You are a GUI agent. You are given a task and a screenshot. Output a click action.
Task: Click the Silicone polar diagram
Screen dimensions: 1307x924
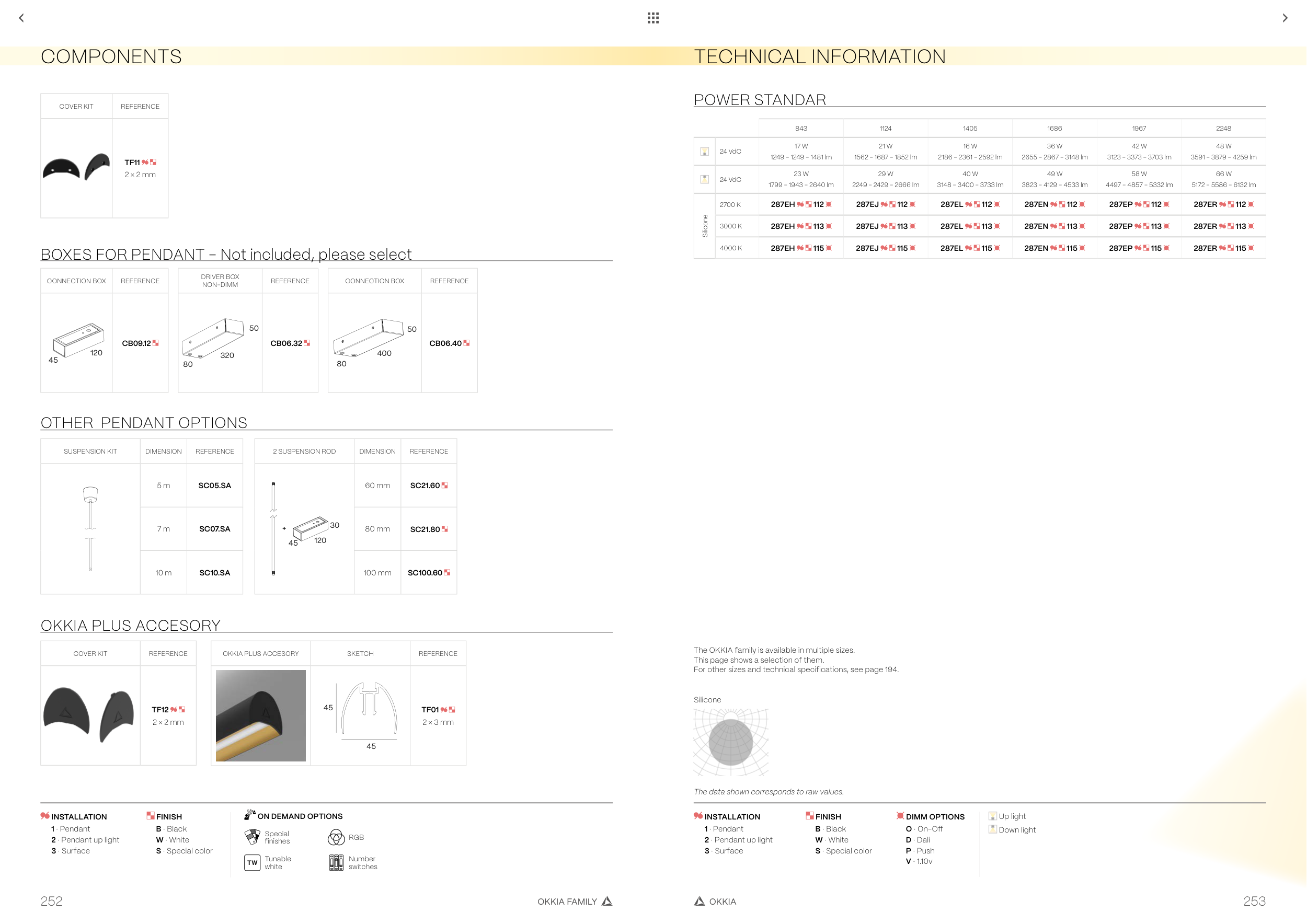[731, 742]
